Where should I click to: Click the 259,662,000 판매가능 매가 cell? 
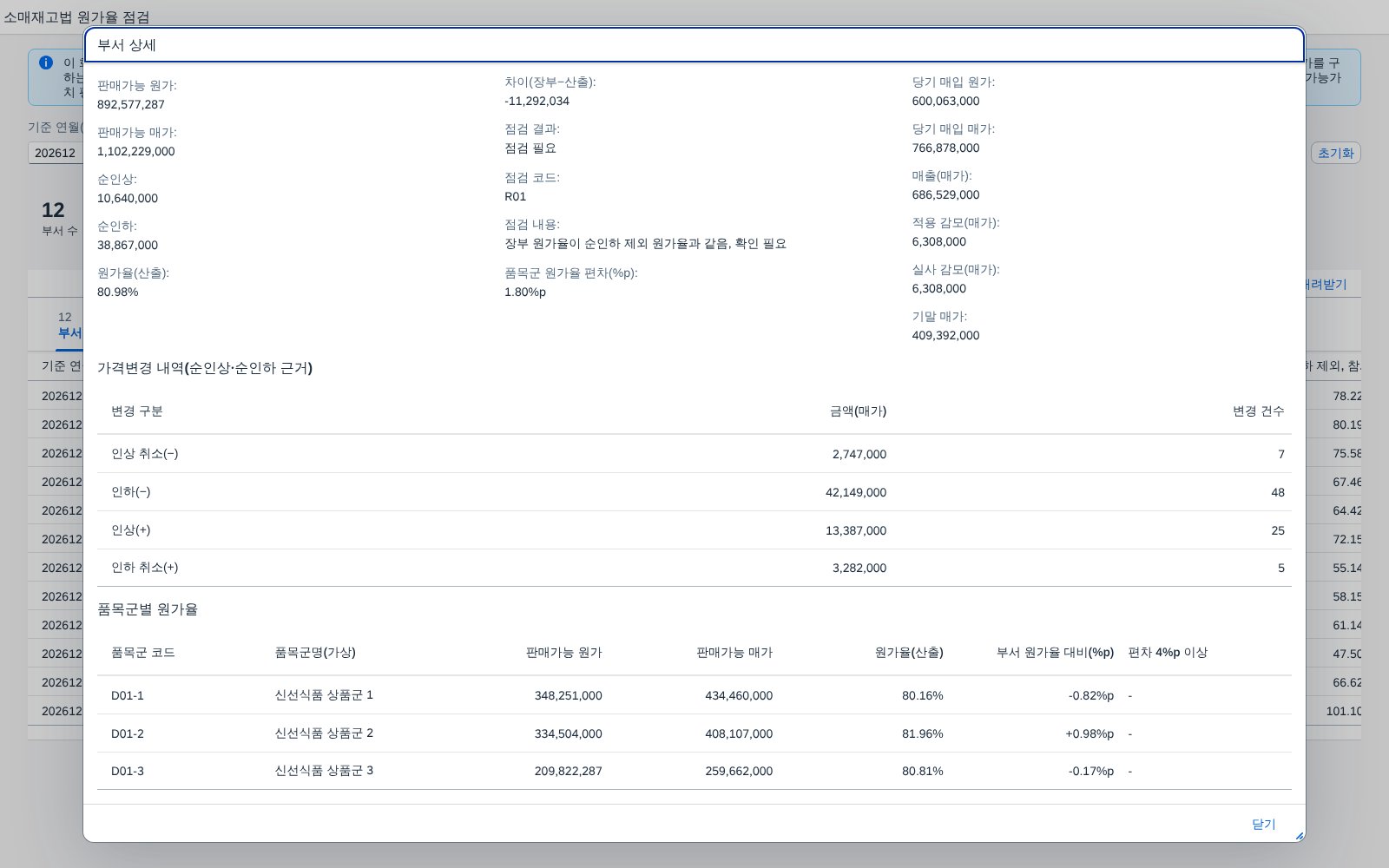click(739, 771)
